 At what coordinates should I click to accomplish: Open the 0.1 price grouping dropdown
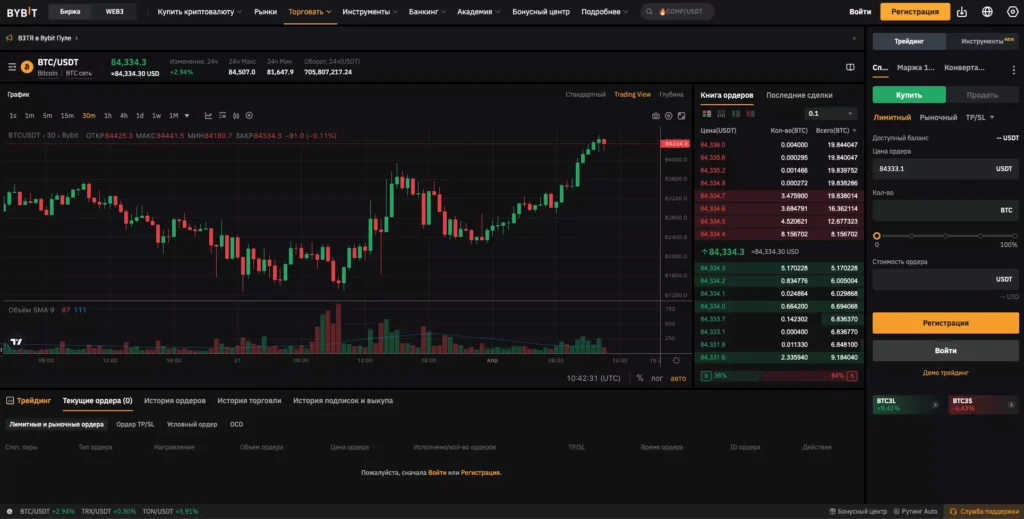click(x=830, y=114)
